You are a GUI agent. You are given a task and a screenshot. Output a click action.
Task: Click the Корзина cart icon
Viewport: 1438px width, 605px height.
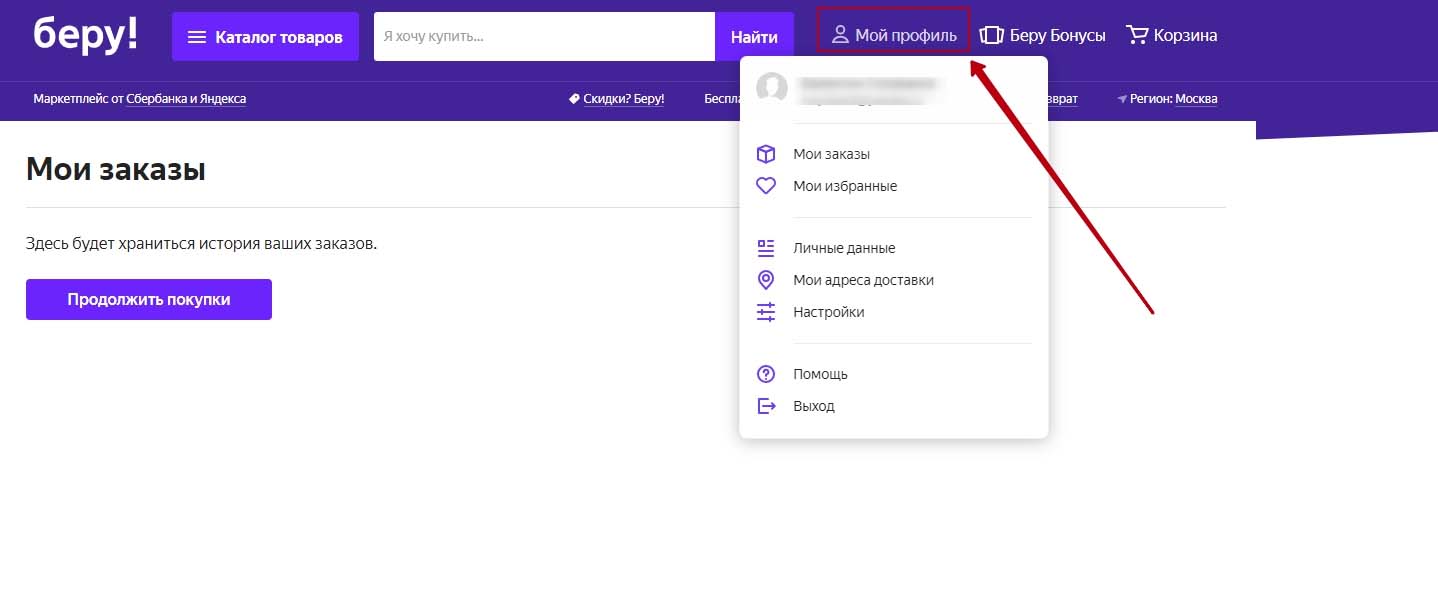[1137, 35]
